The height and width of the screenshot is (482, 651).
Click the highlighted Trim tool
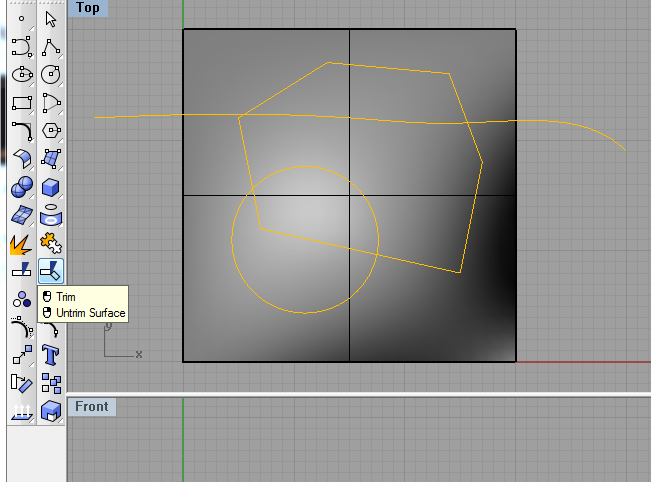point(51,271)
